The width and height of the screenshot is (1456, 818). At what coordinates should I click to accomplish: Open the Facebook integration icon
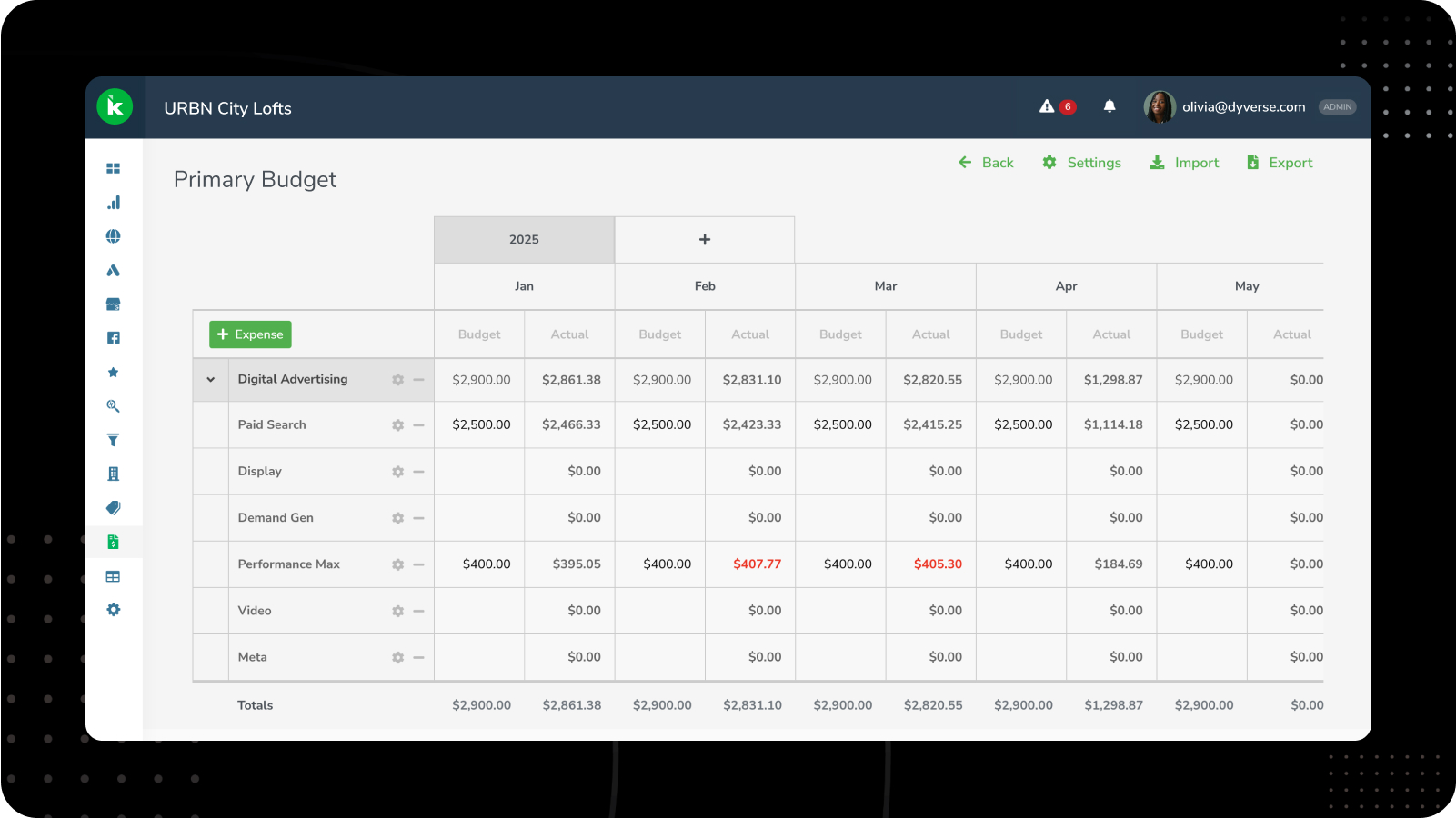[113, 337]
